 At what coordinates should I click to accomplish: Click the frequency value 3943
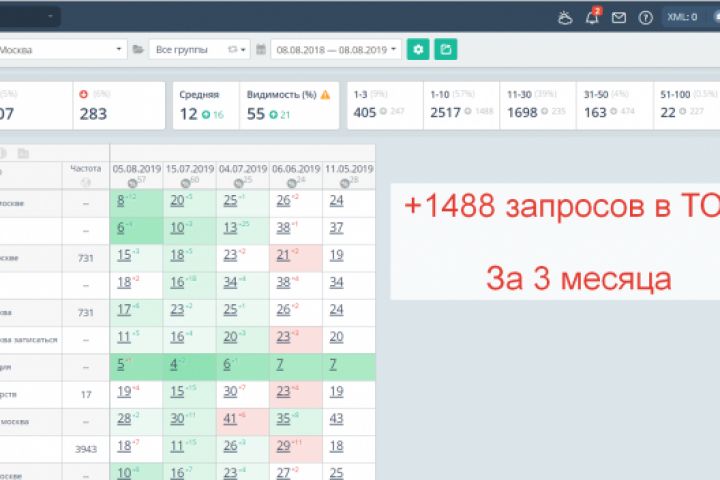[86, 449]
